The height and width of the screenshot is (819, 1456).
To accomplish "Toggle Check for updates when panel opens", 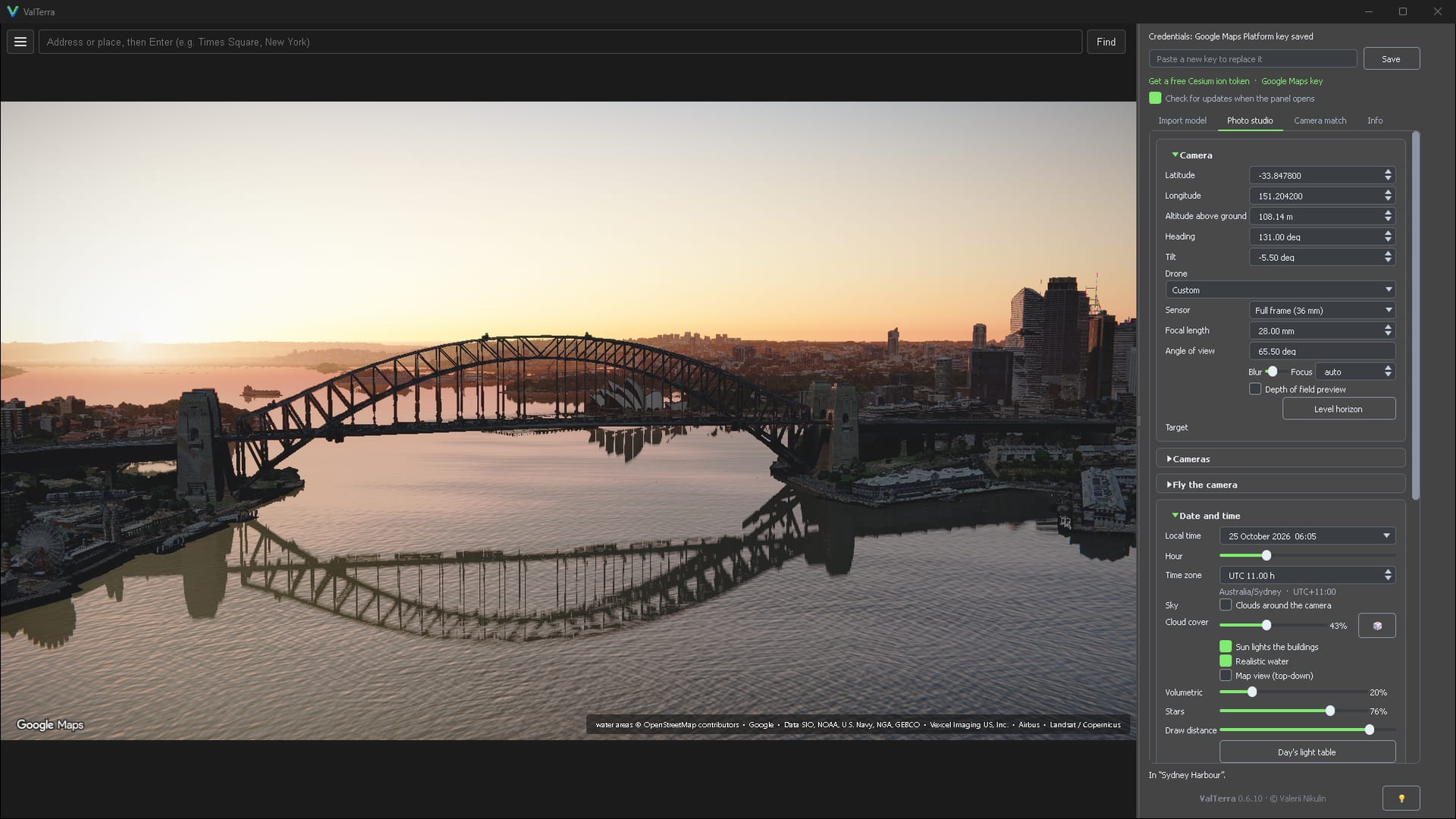I will (1155, 99).
